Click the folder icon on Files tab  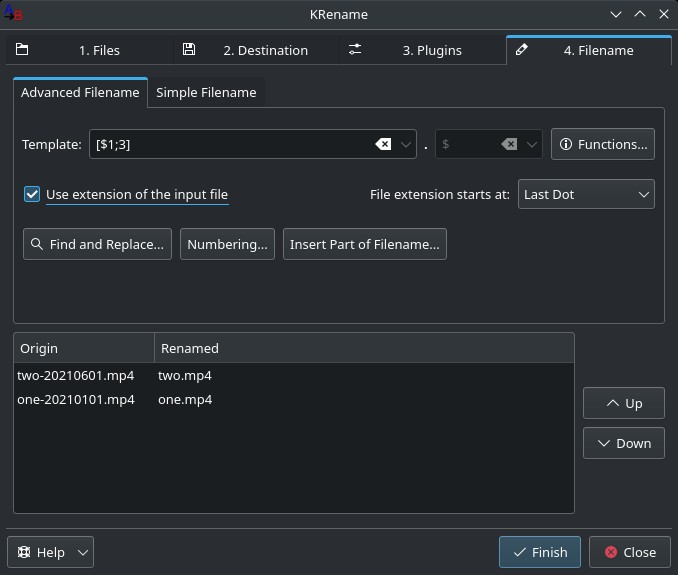(x=22, y=49)
